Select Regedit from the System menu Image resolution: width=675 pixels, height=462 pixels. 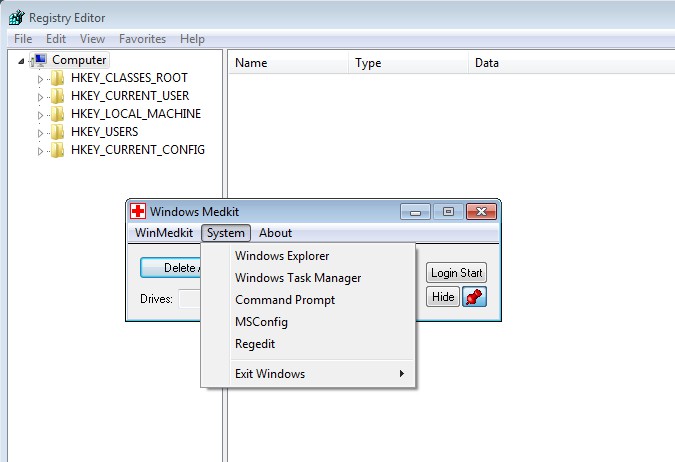(308, 344)
